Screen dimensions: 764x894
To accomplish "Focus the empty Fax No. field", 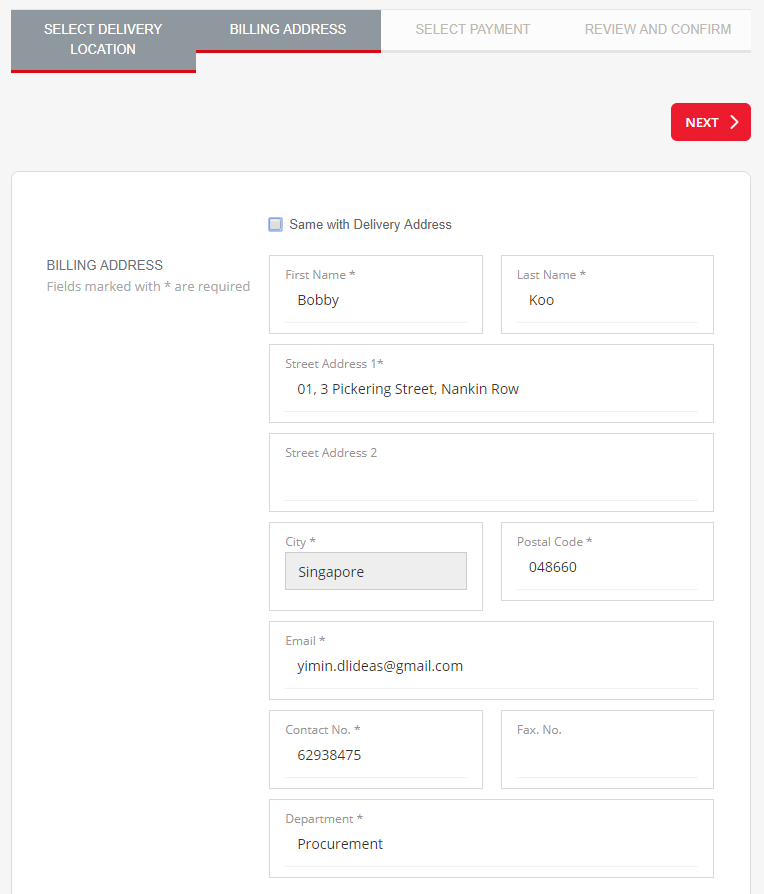I will pyautogui.click(x=607, y=757).
